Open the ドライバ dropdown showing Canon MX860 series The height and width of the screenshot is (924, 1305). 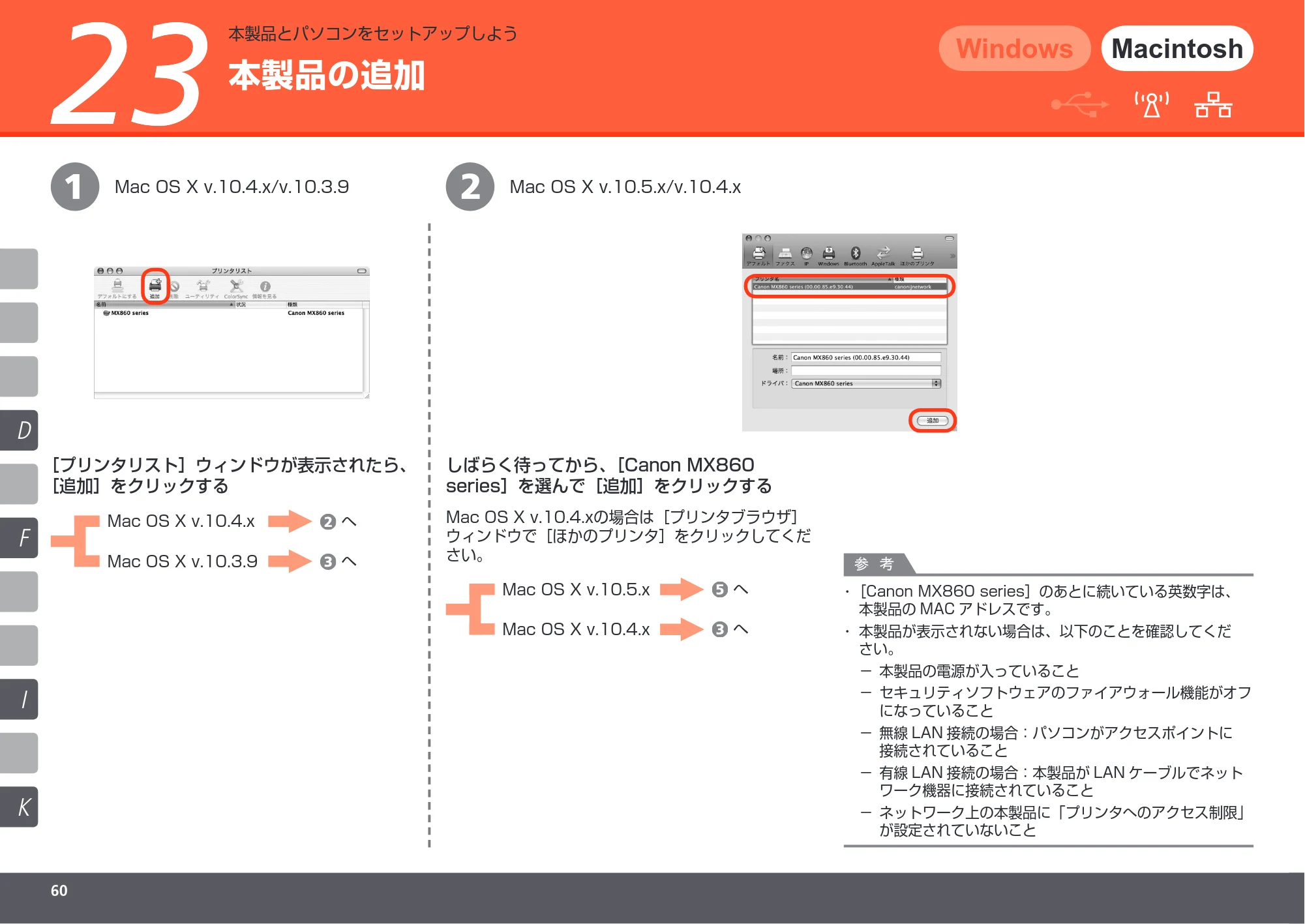866,383
